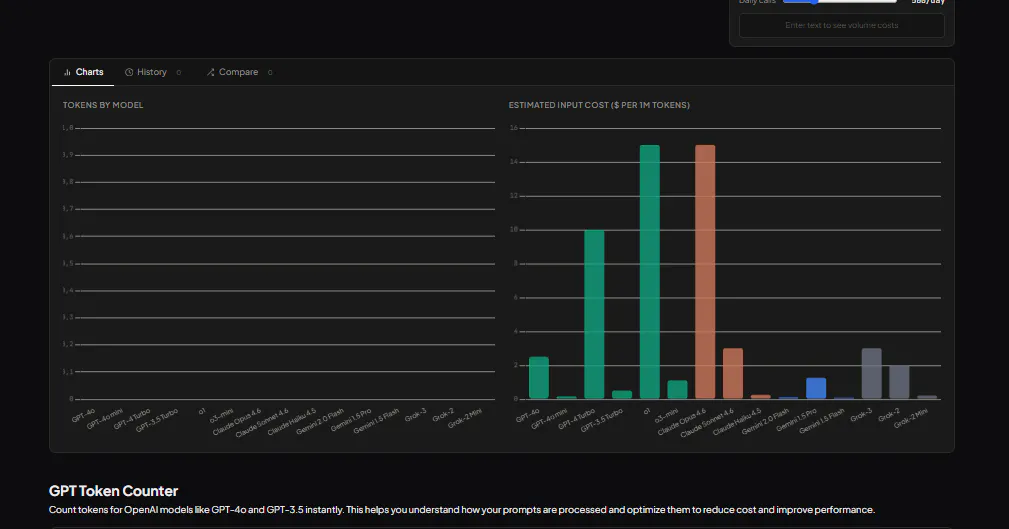Focus the 'Enter text to see volume costs' box

(842, 26)
